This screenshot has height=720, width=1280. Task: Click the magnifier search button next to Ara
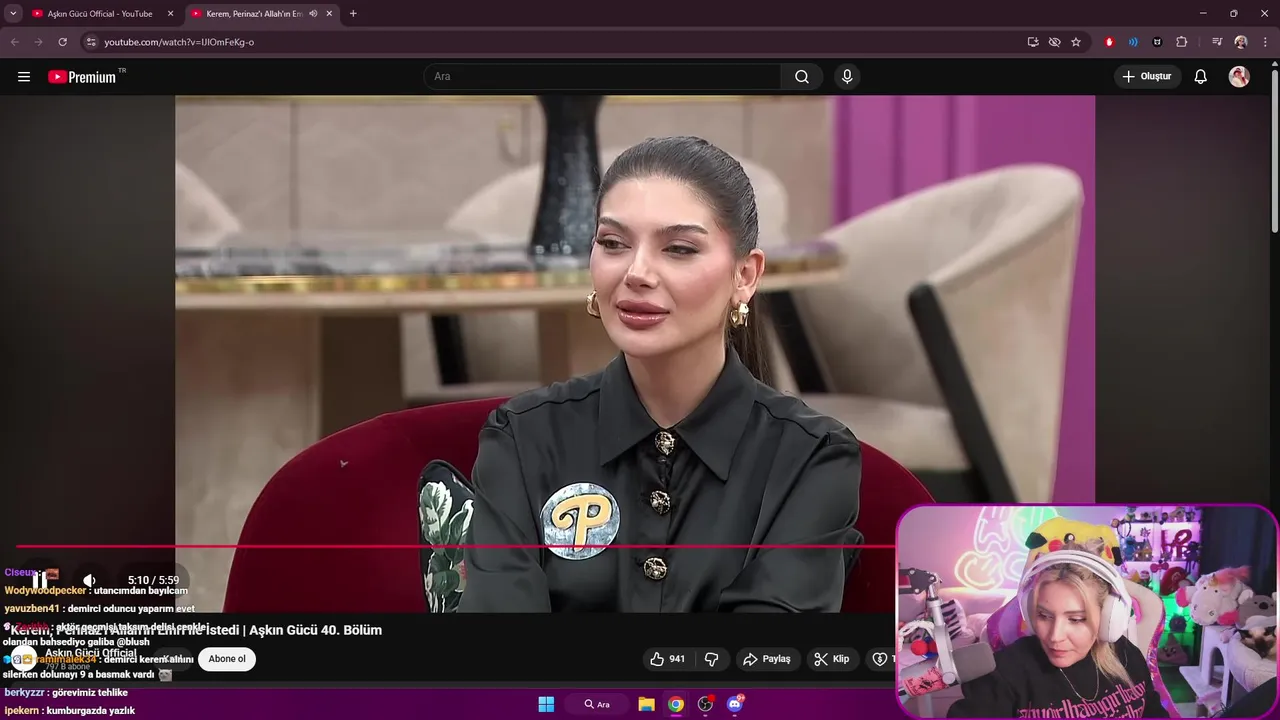pos(802,77)
